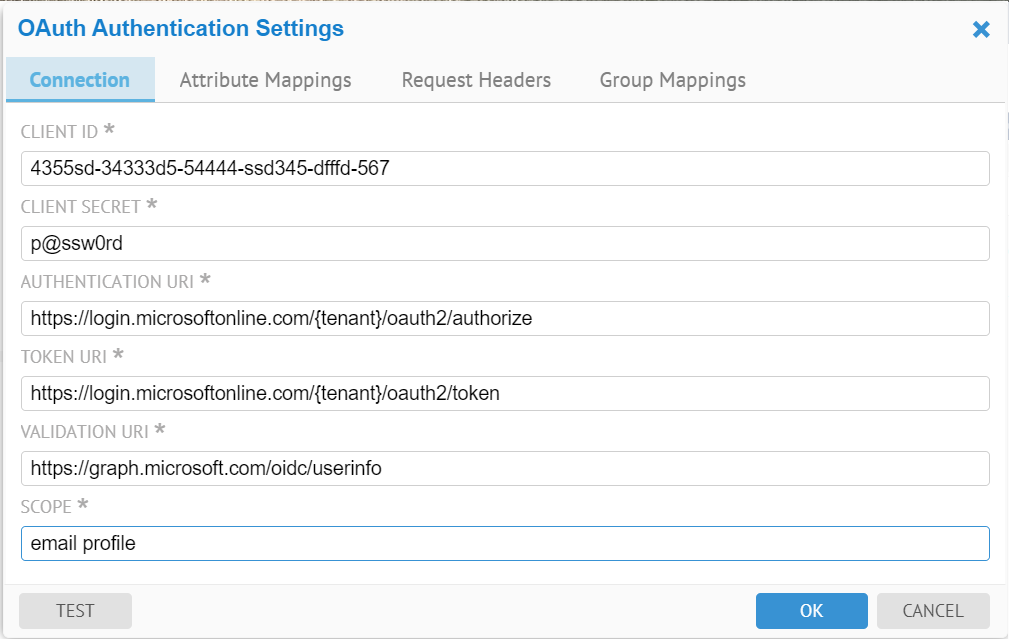
Task: Click the OAuth Authentication Settings title
Action: (x=181, y=29)
